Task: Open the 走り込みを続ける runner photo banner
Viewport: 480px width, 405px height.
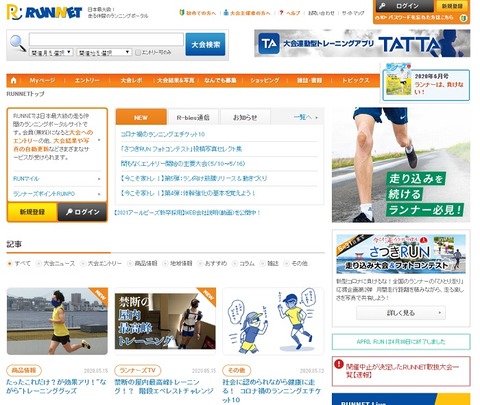Action: click(401, 165)
